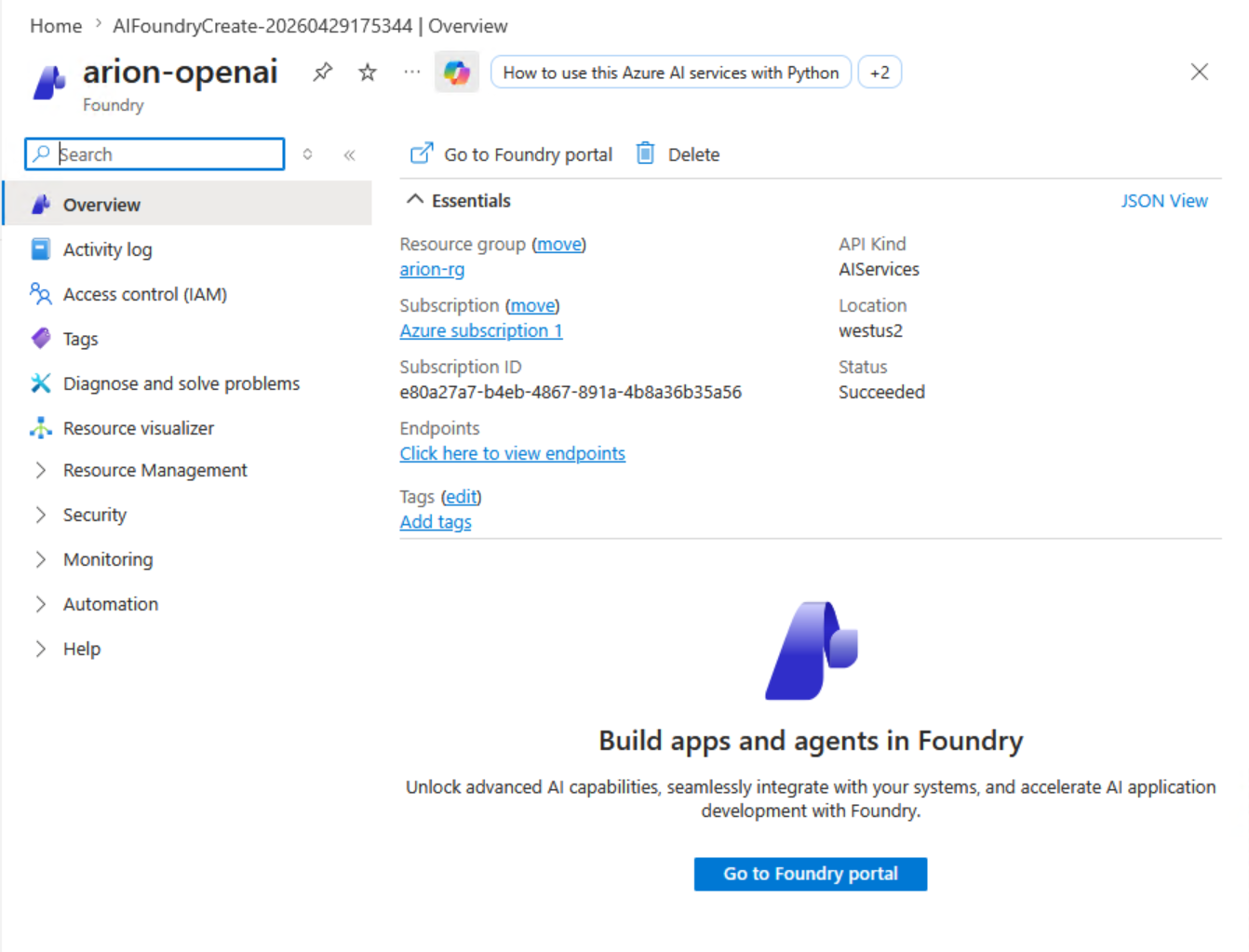Click the trash can Delete icon

pos(645,154)
